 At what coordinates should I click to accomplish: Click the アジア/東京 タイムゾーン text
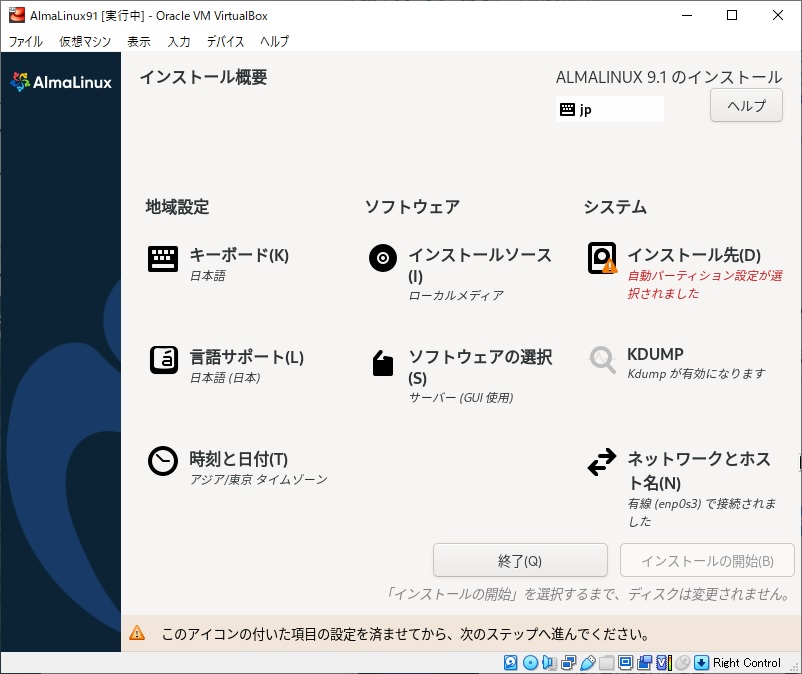(258, 480)
